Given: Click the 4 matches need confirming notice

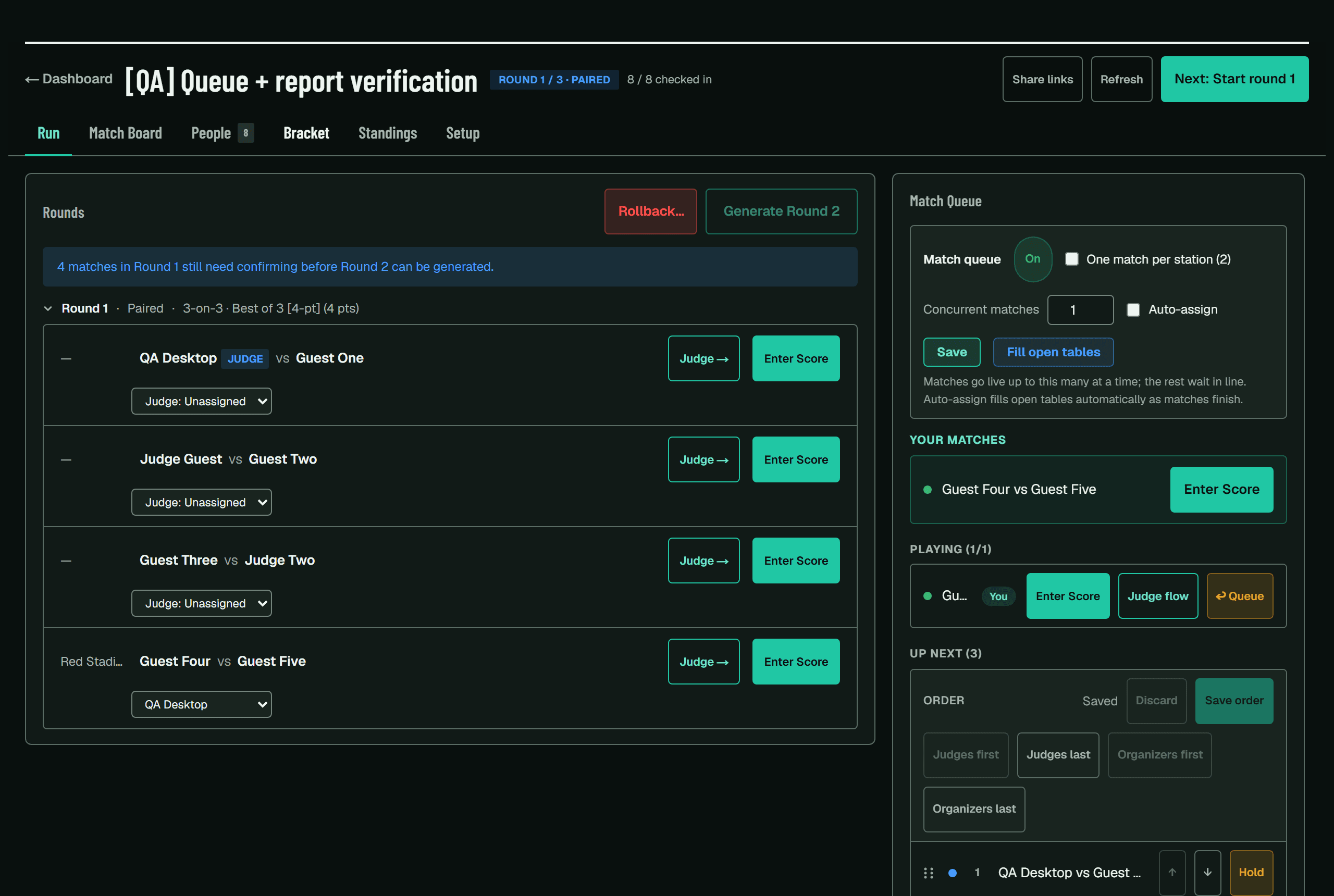Looking at the screenshot, I should point(450,267).
